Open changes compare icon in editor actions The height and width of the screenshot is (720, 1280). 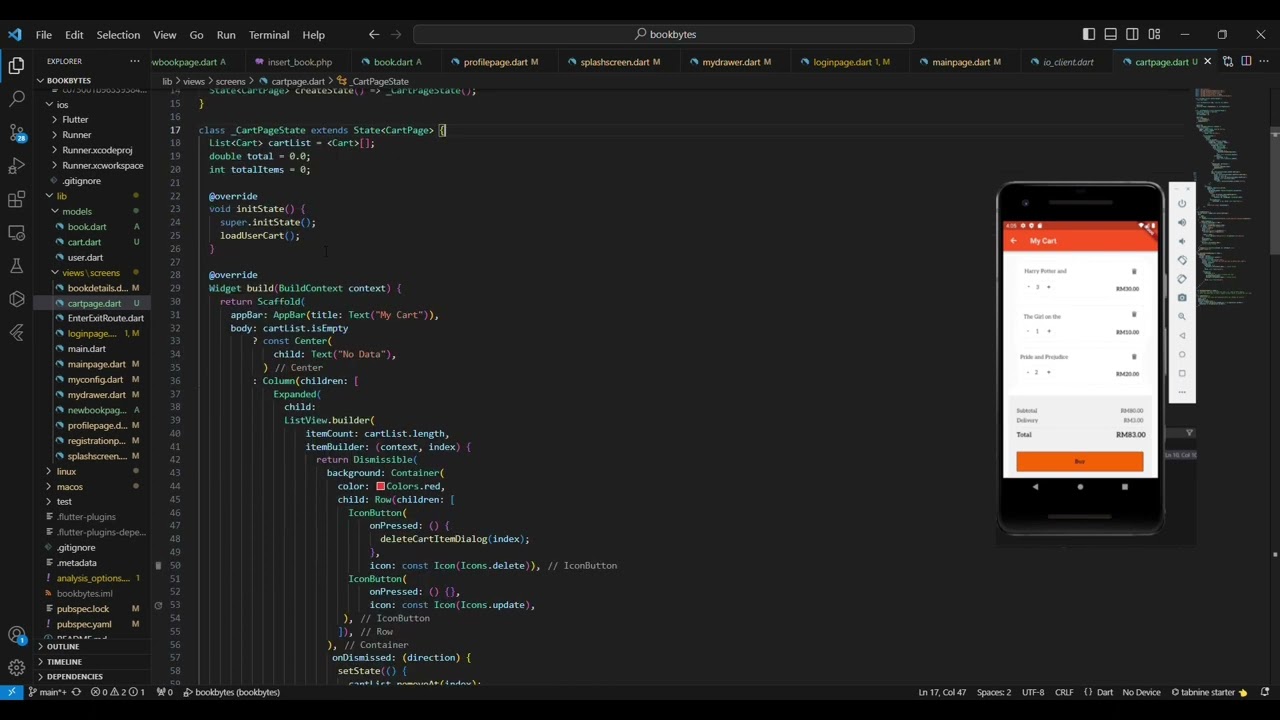pos(1227,62)
